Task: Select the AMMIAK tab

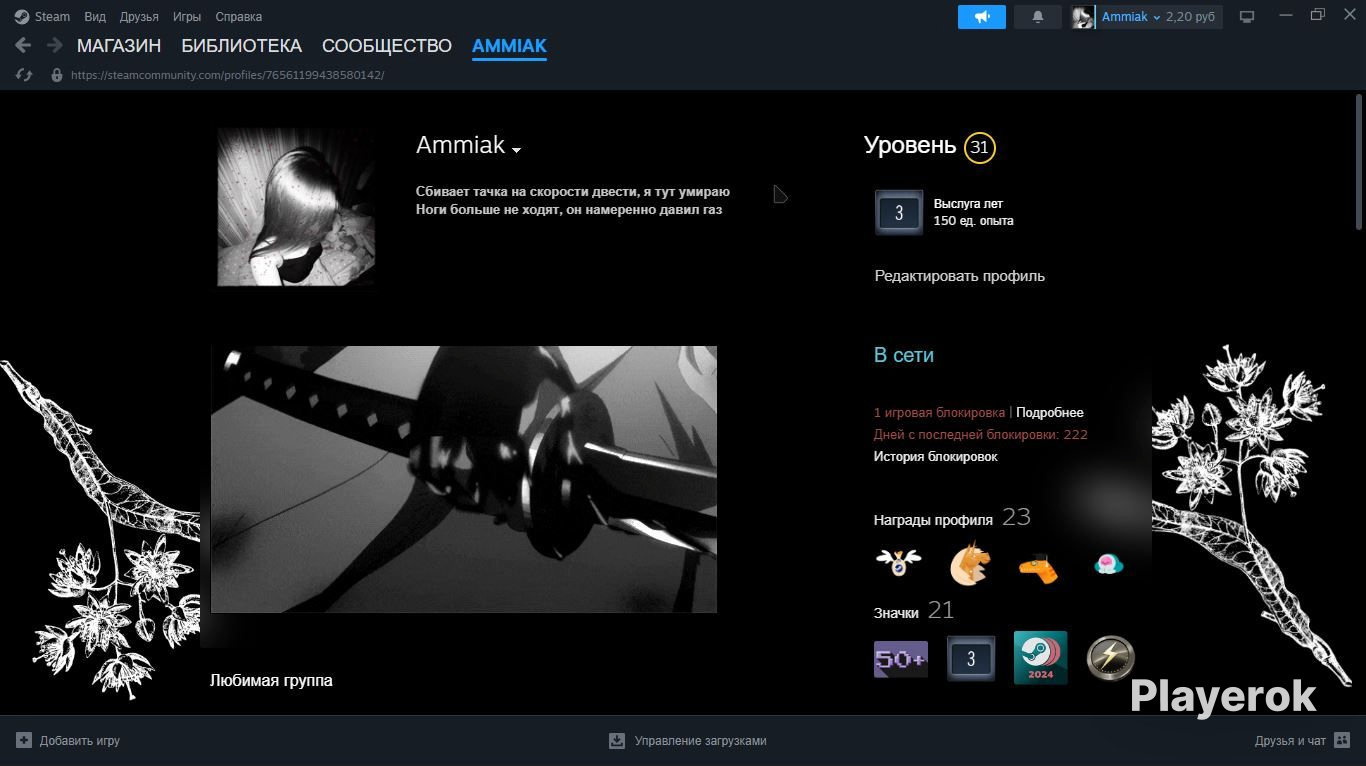Action: (x=509, y=46)
